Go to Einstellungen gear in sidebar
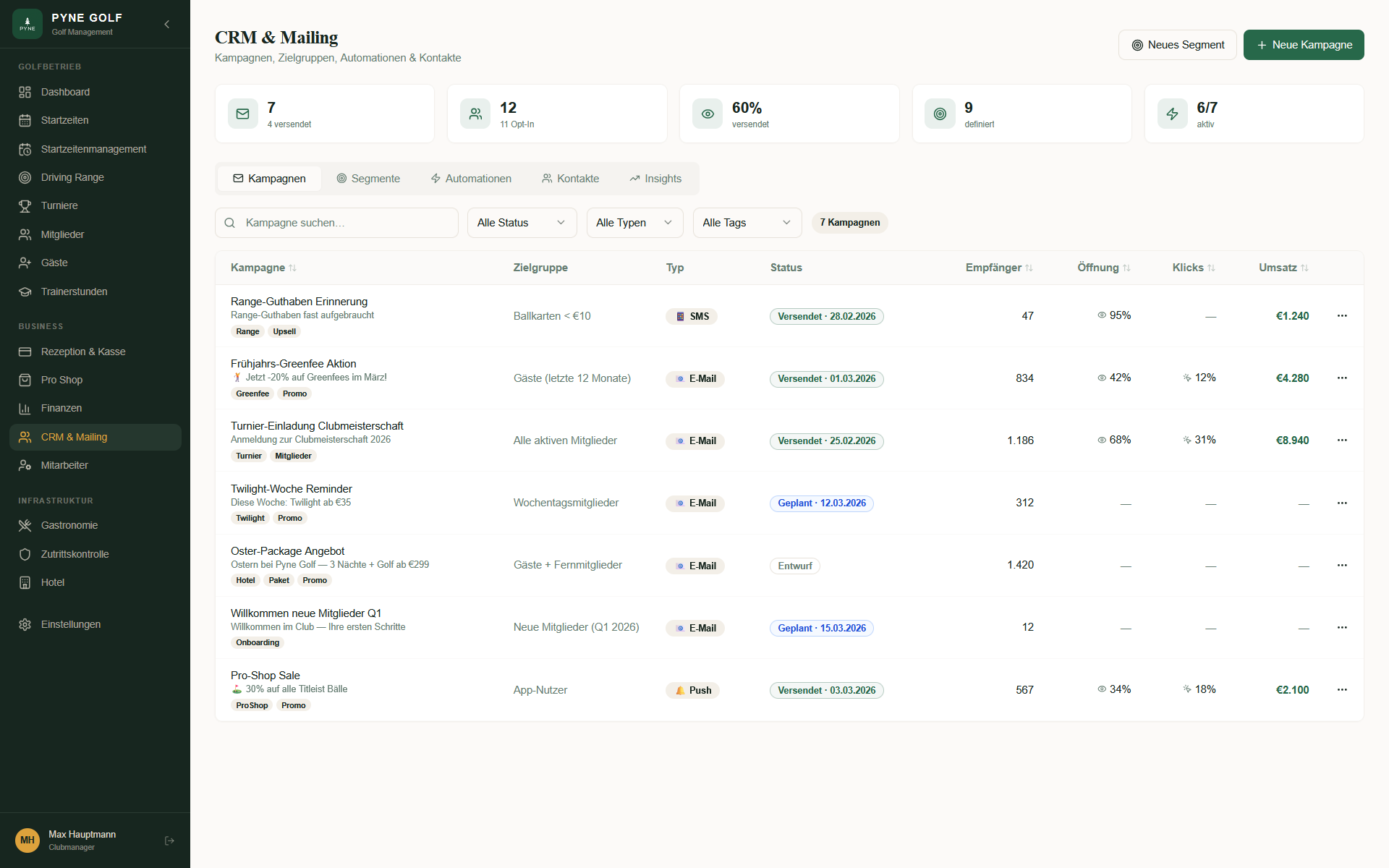The image size is (1389, 868). click(70, 624)
